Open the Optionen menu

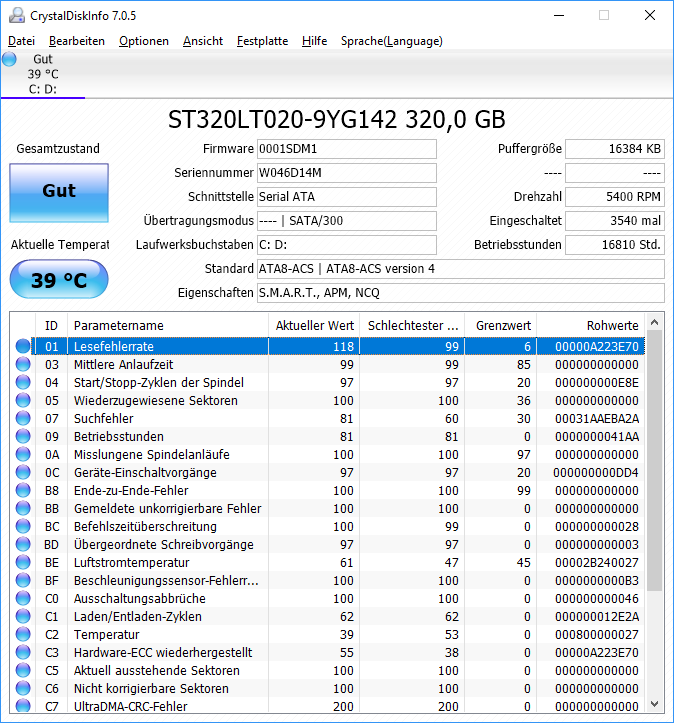tap(144, 41)
